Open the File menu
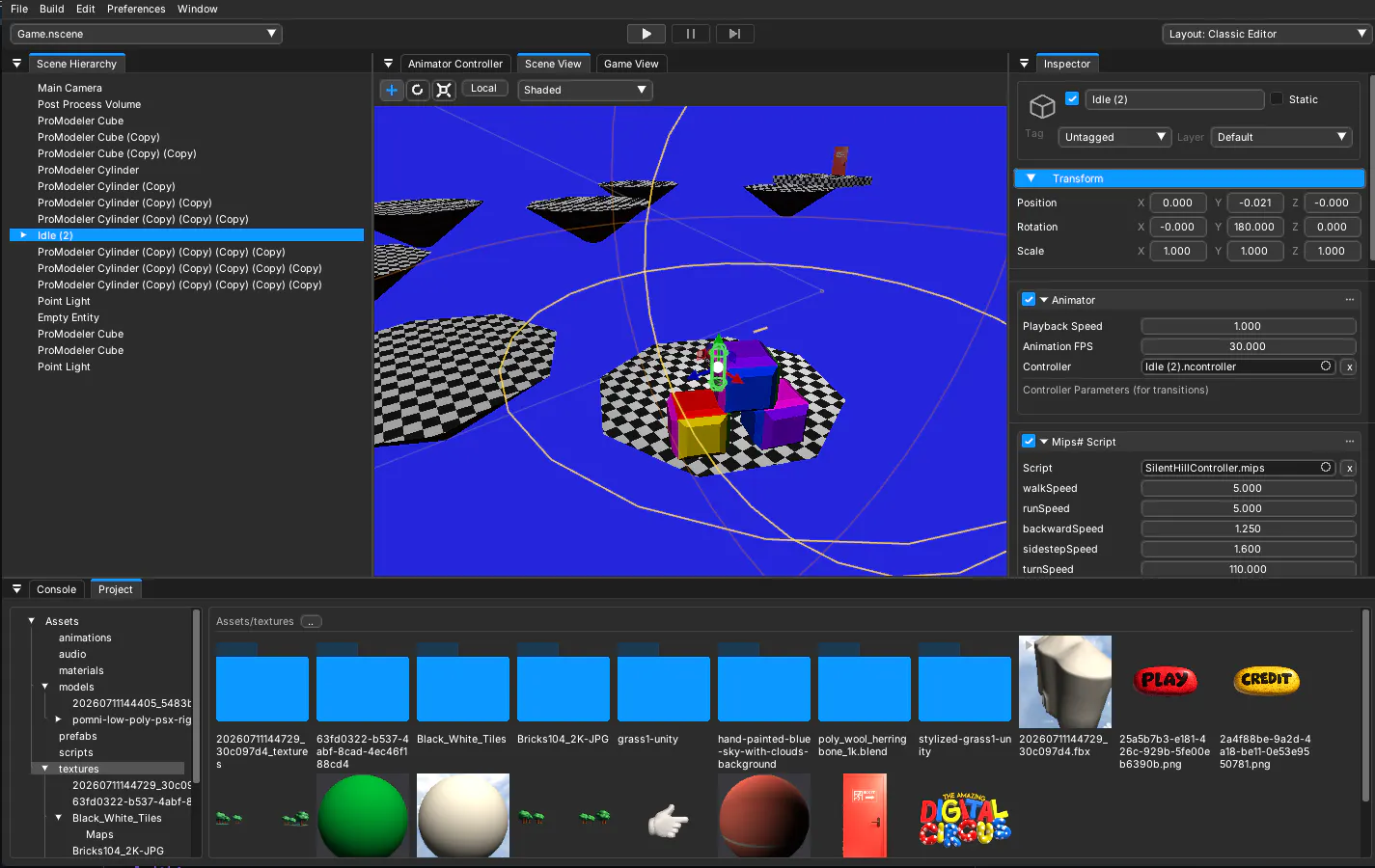The height and width of the screenshot is (868, 1375). click(x=19, y=9)
